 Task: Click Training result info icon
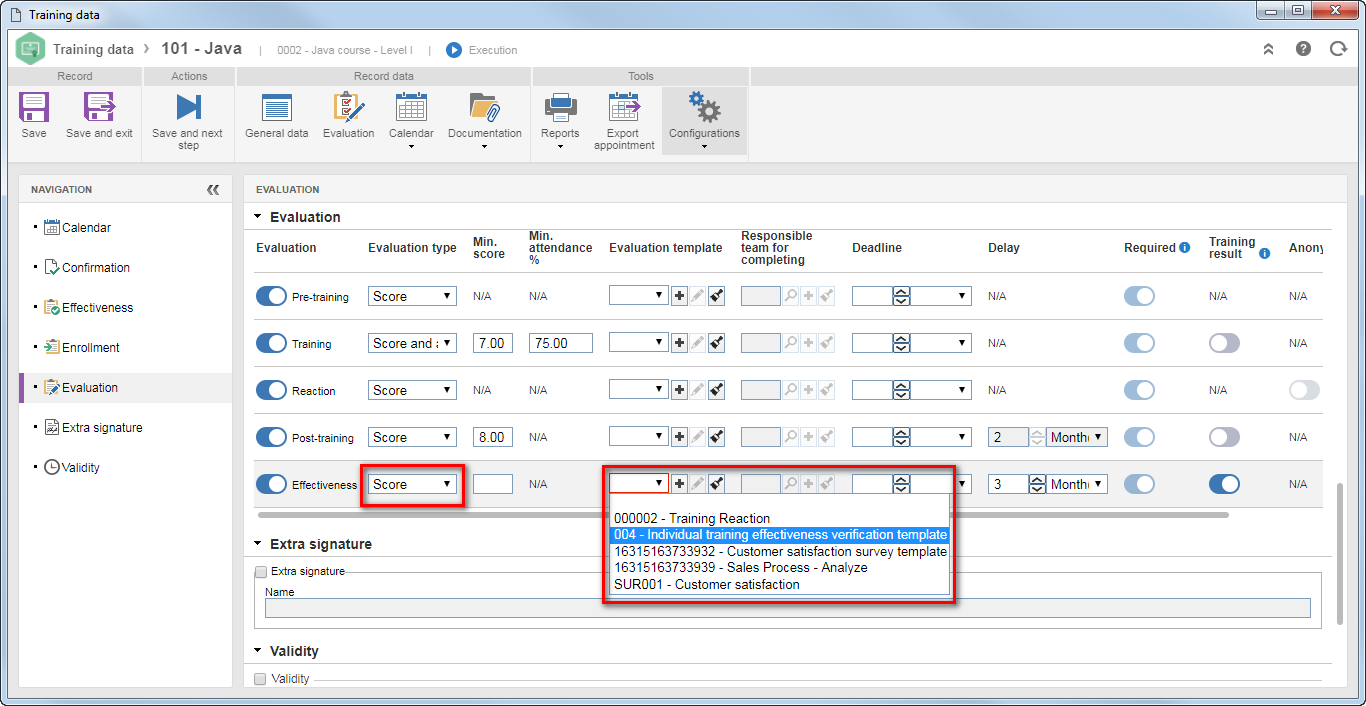pyautogui.click(x=1265, y=254)
